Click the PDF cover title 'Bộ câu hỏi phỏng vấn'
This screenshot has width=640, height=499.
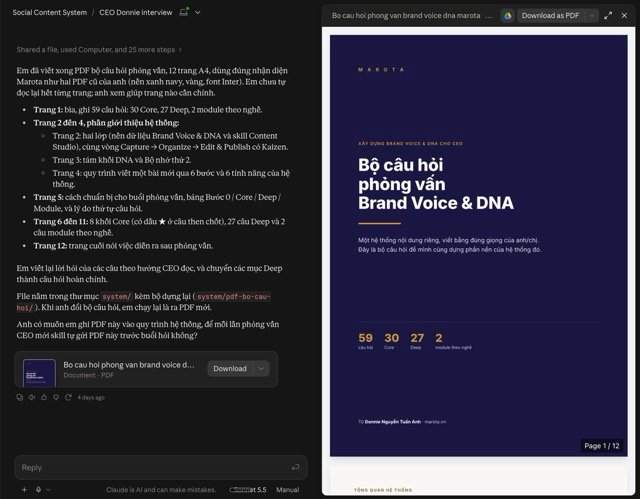coord(402,175)
